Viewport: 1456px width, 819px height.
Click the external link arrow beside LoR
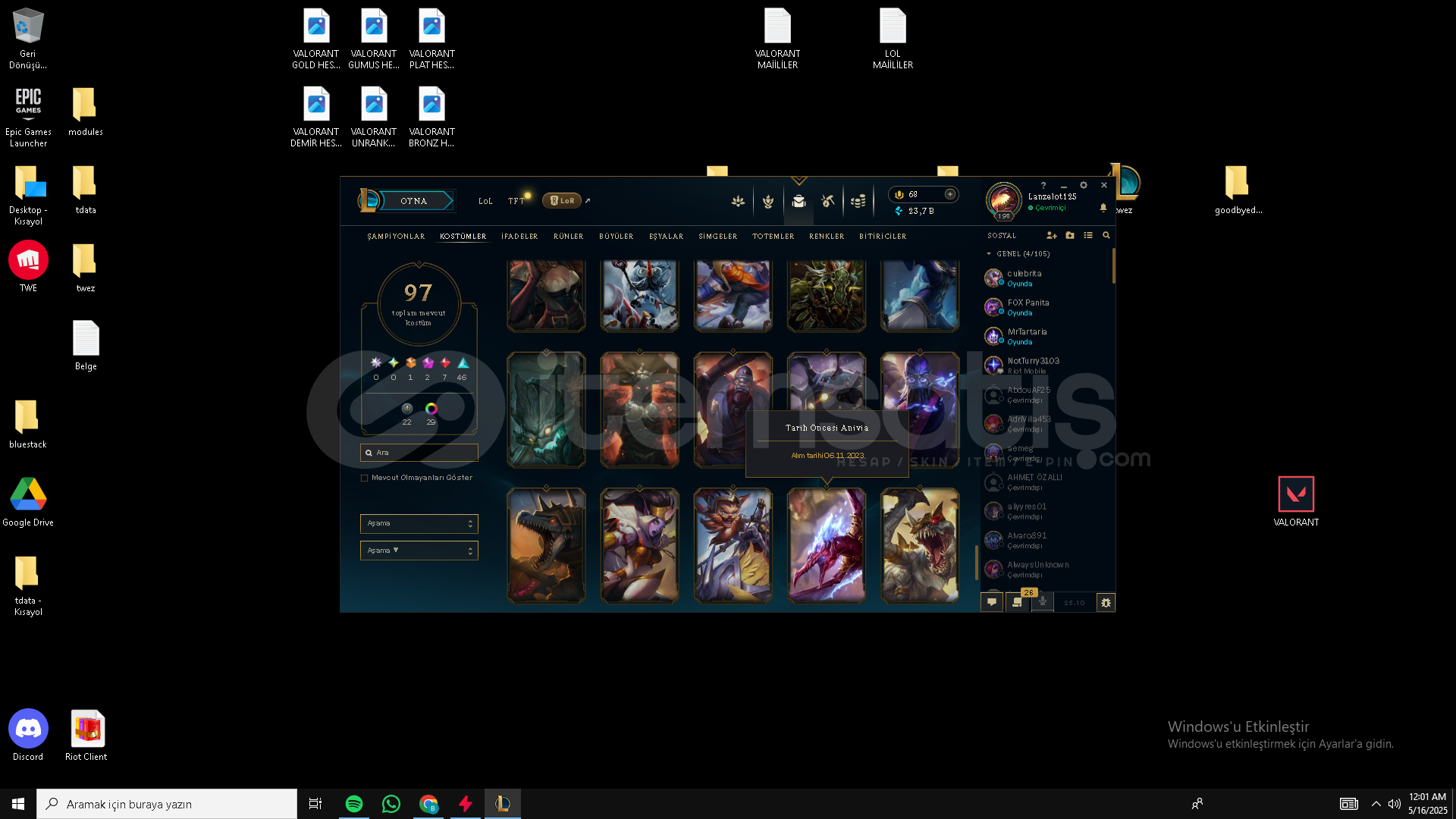coord(588,201)
